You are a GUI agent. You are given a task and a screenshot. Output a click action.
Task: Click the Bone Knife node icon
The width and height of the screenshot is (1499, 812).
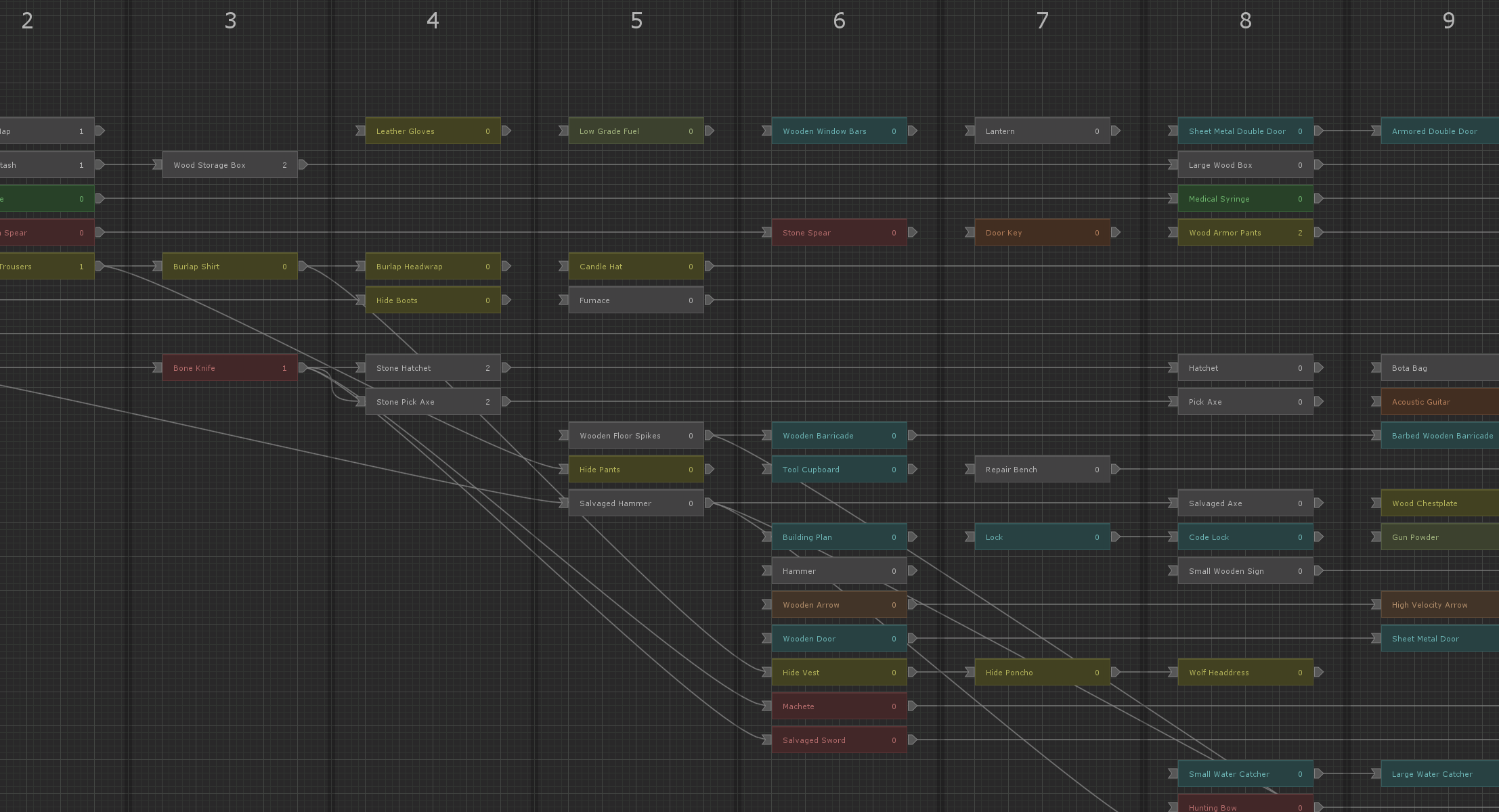tap(159, 367)
